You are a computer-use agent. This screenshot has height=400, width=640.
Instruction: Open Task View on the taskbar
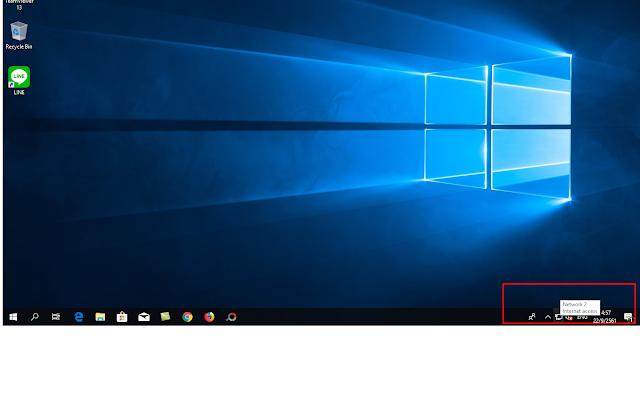pos(56,317)
